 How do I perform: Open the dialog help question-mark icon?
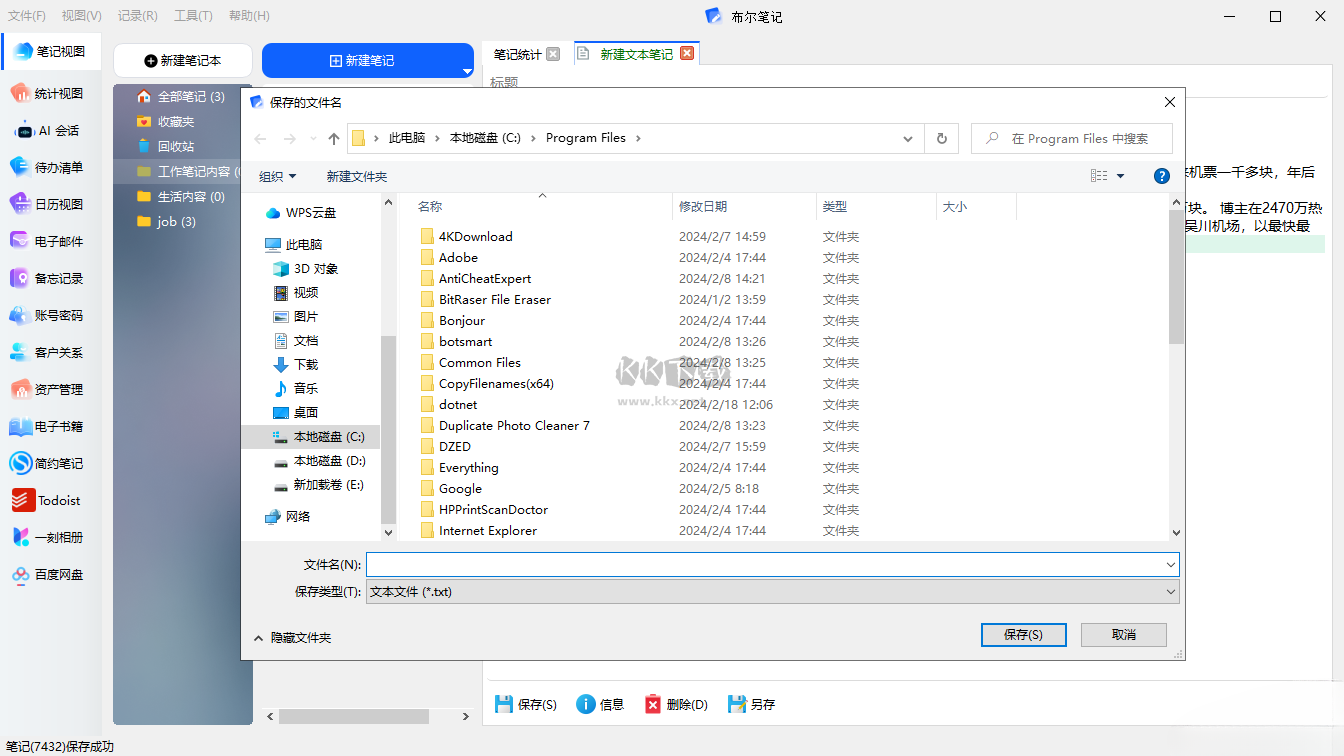tap(1162, 176)
